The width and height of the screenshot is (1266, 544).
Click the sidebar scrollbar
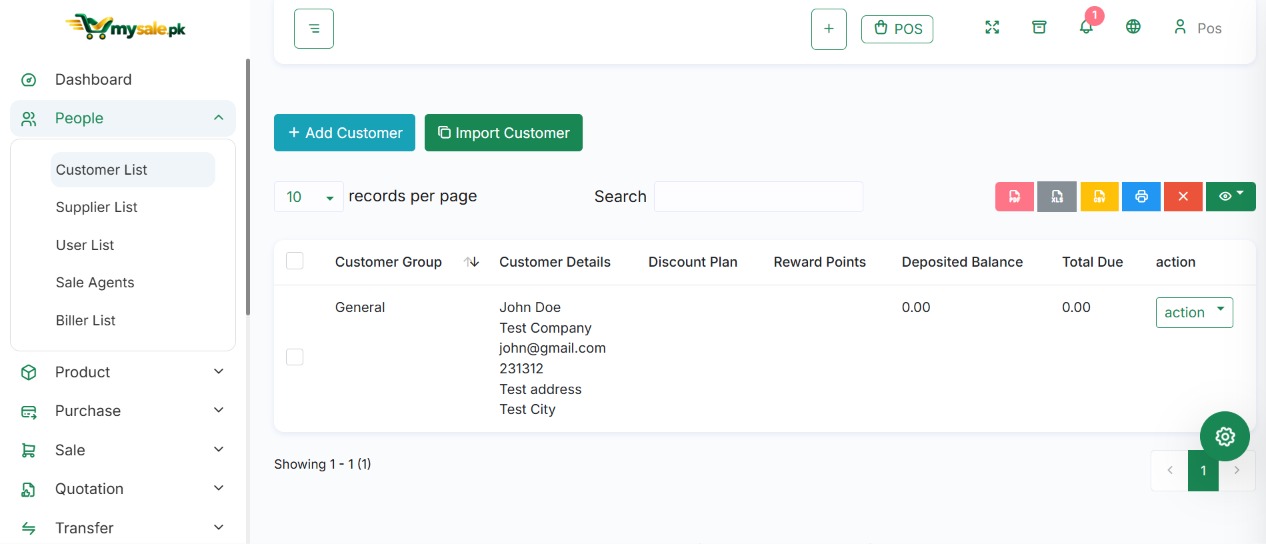[x=248, y=187]
